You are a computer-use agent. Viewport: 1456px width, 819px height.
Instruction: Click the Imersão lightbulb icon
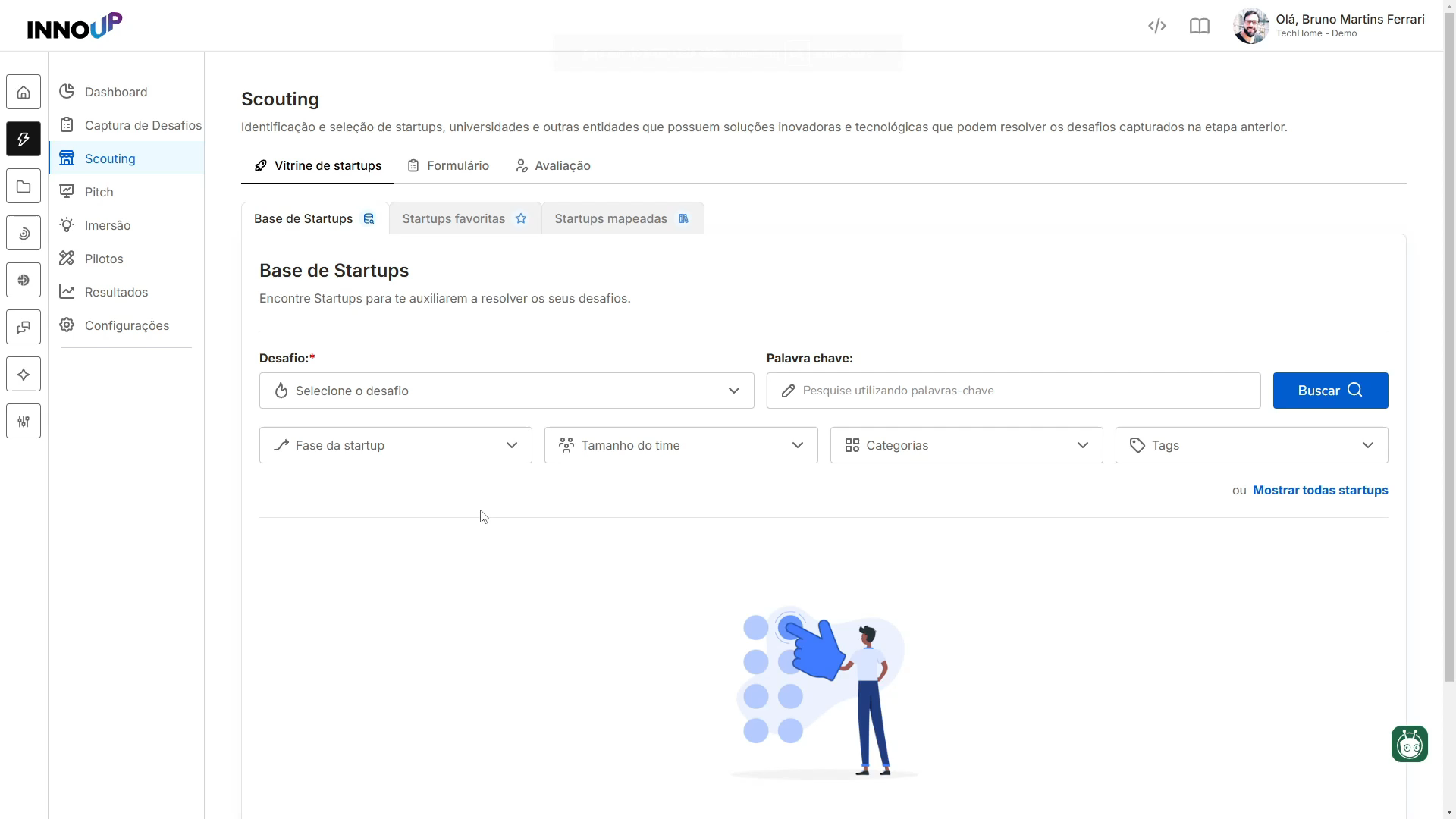pyautogui.click(x=67, y=225)
